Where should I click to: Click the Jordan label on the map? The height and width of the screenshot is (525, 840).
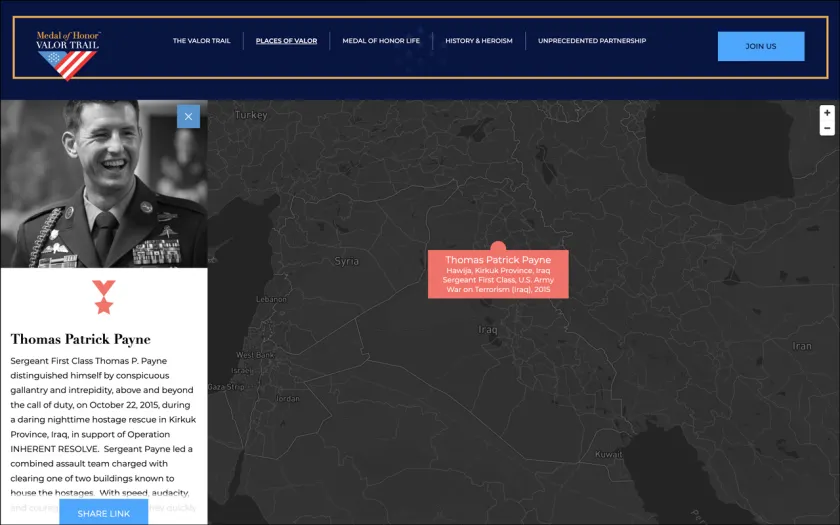(287, 399)
